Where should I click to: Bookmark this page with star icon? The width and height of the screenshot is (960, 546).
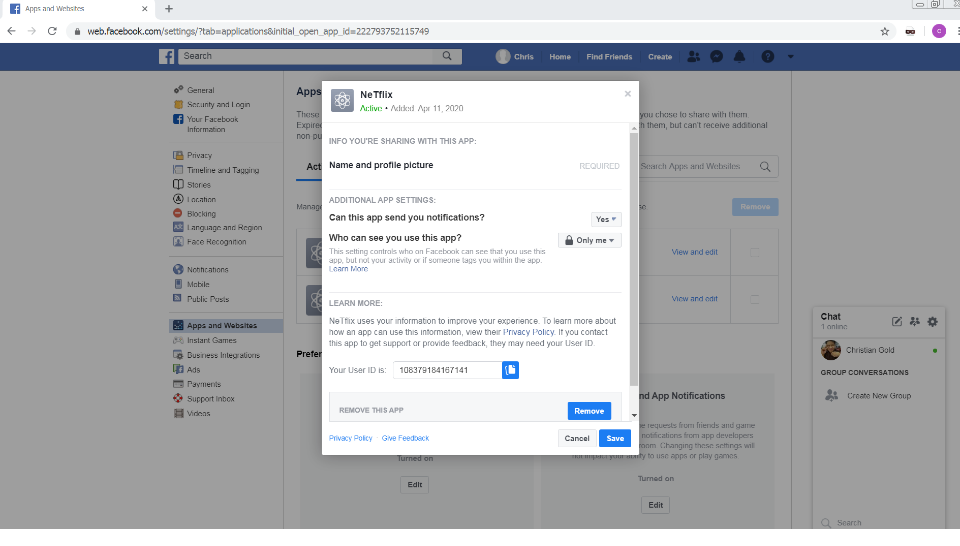(x=885, y=31)
